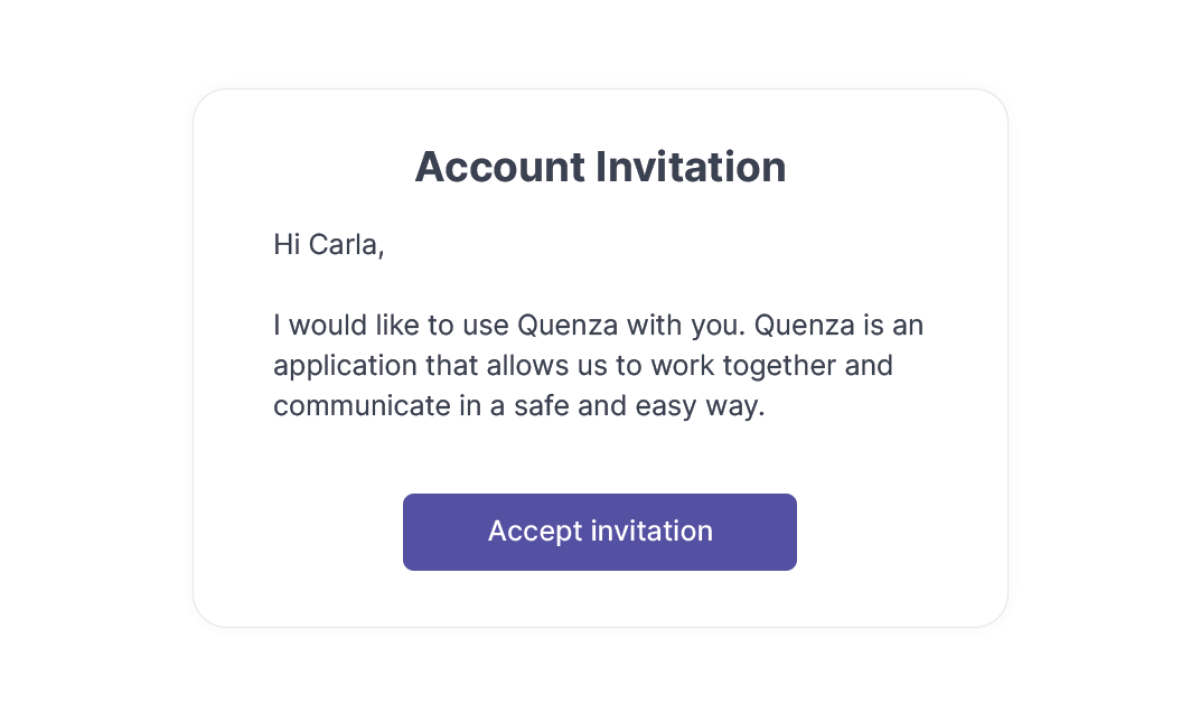Click the word "Invitation" in the title
Image resolution: width=1200 pixels, height=714 pixels.
tap(691, 167)
